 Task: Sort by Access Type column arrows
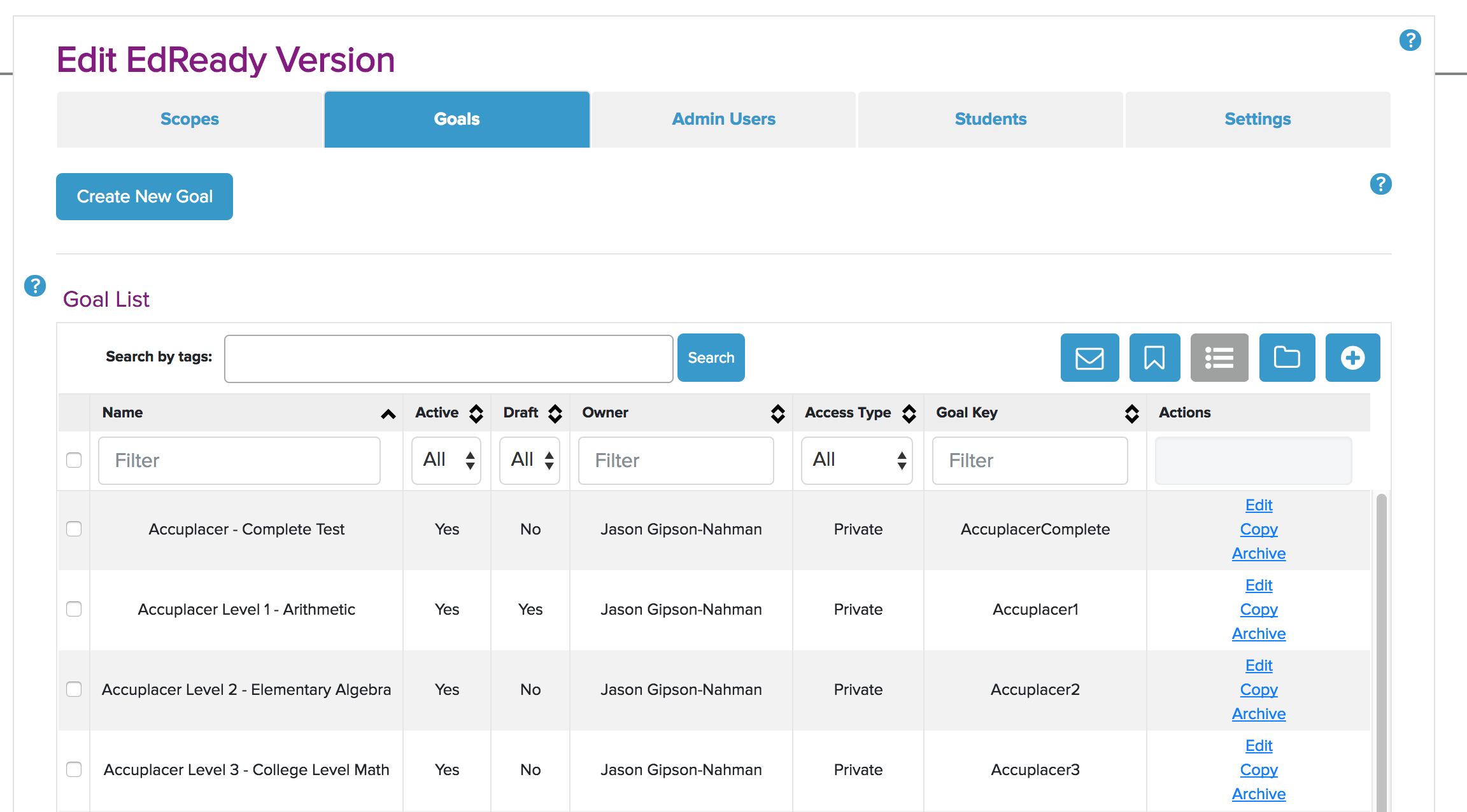coord(909,414)
